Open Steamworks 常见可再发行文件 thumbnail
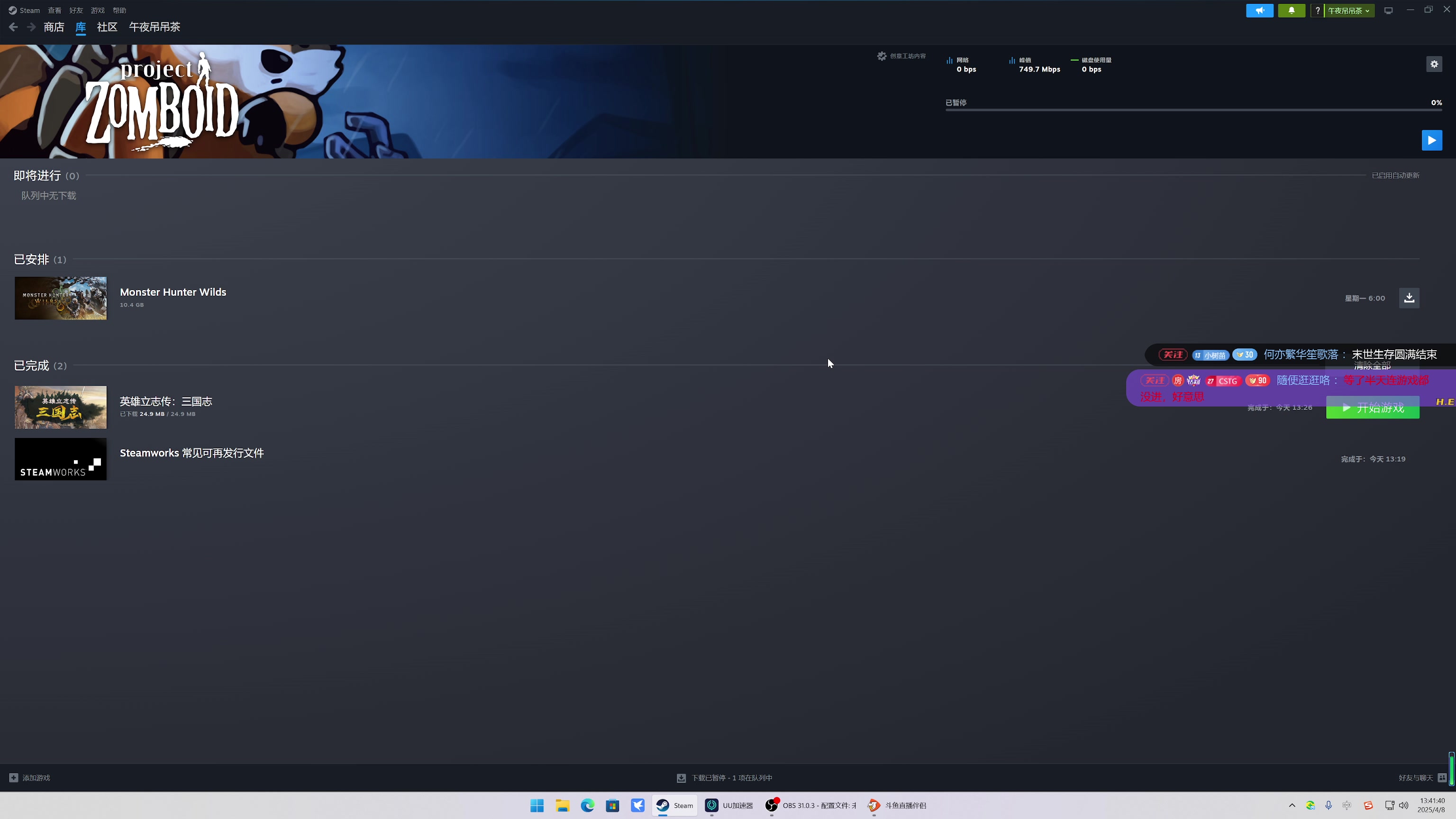 point(61,459)
